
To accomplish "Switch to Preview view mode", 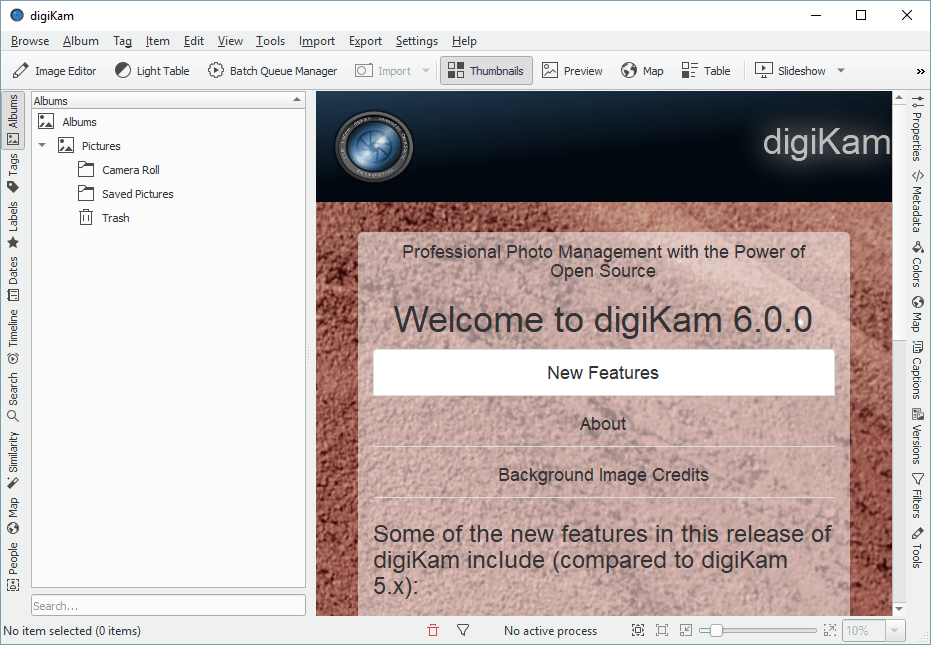I will pyautogui.click(x=572, y=71).
